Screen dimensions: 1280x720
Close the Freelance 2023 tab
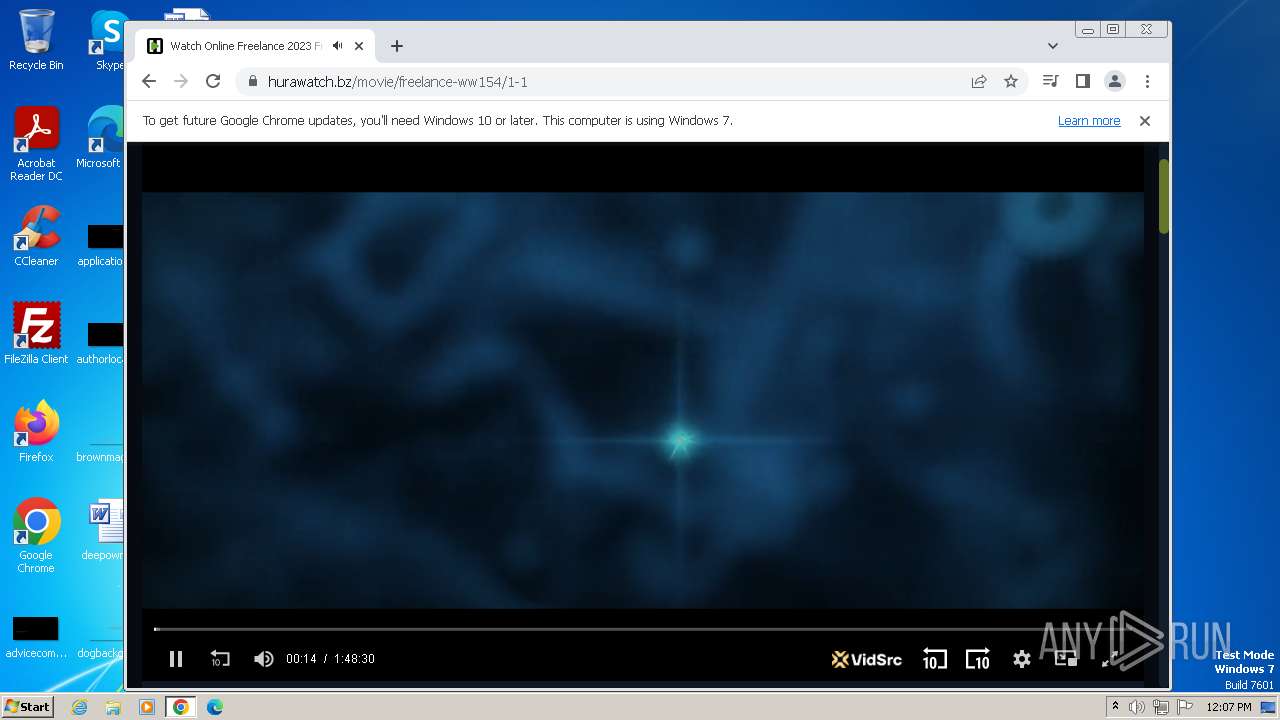pyautogui.click(x=359, y=46)
